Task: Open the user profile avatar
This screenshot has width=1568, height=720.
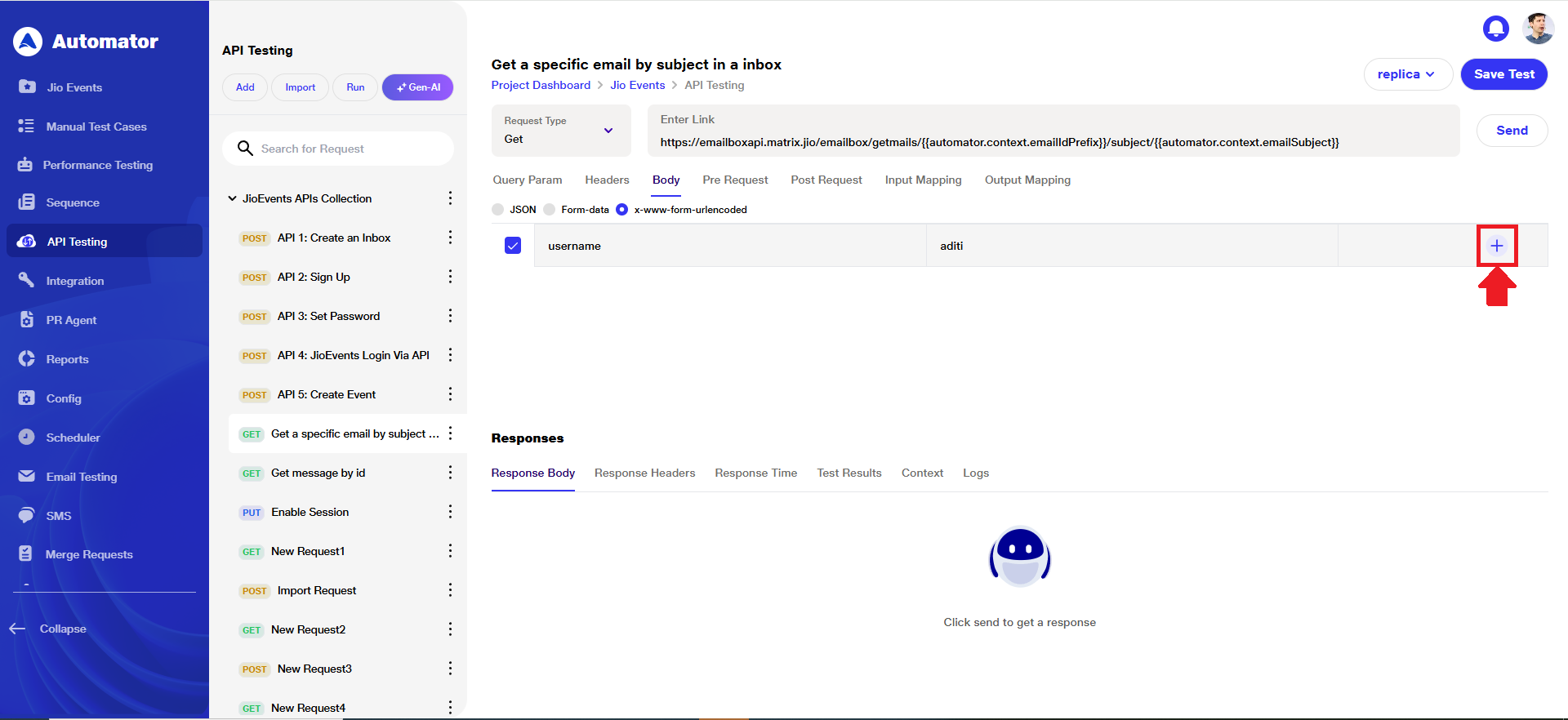Action: (1538, 29)
